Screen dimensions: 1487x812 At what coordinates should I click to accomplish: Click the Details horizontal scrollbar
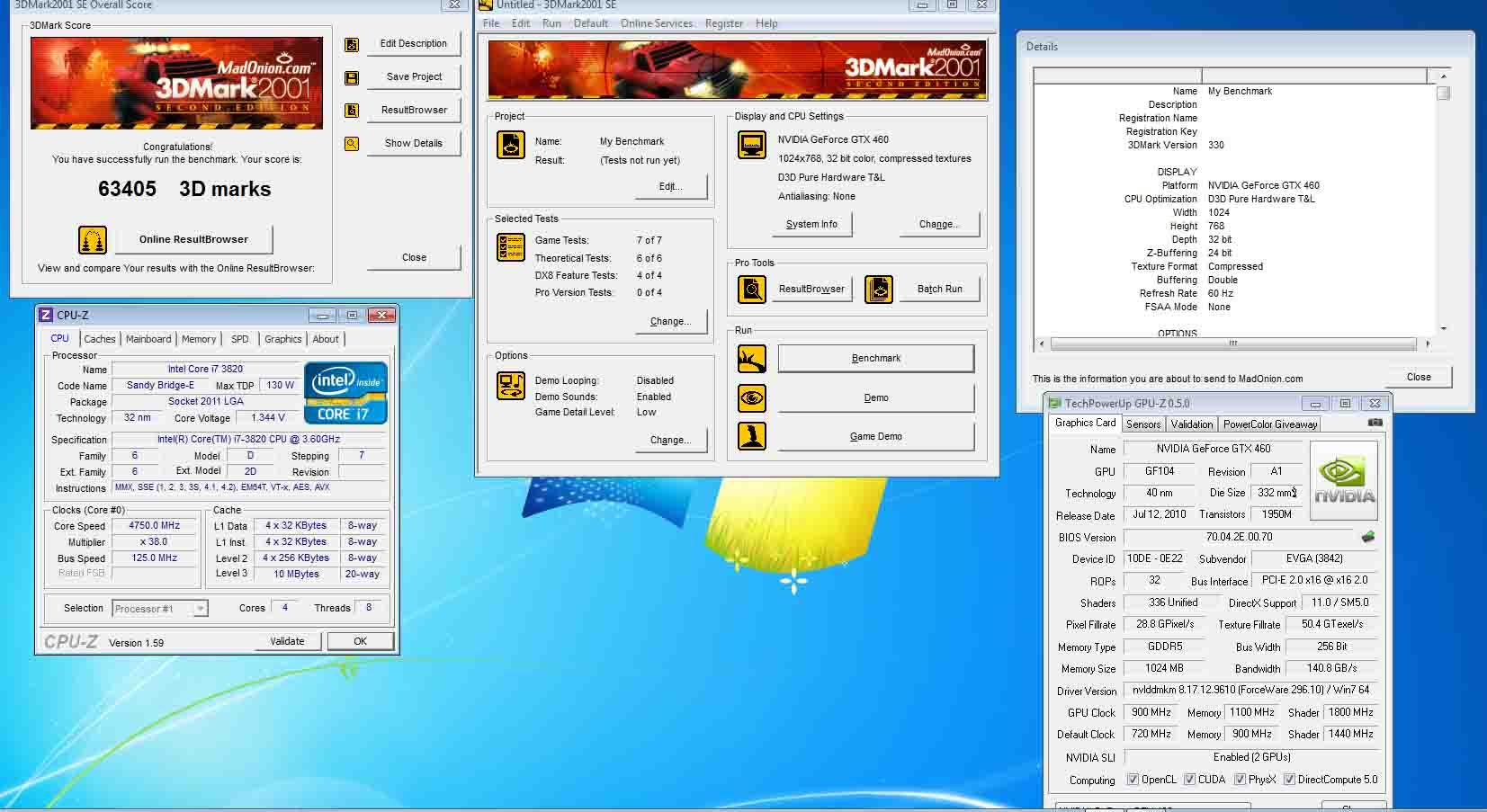point(1232,344)
